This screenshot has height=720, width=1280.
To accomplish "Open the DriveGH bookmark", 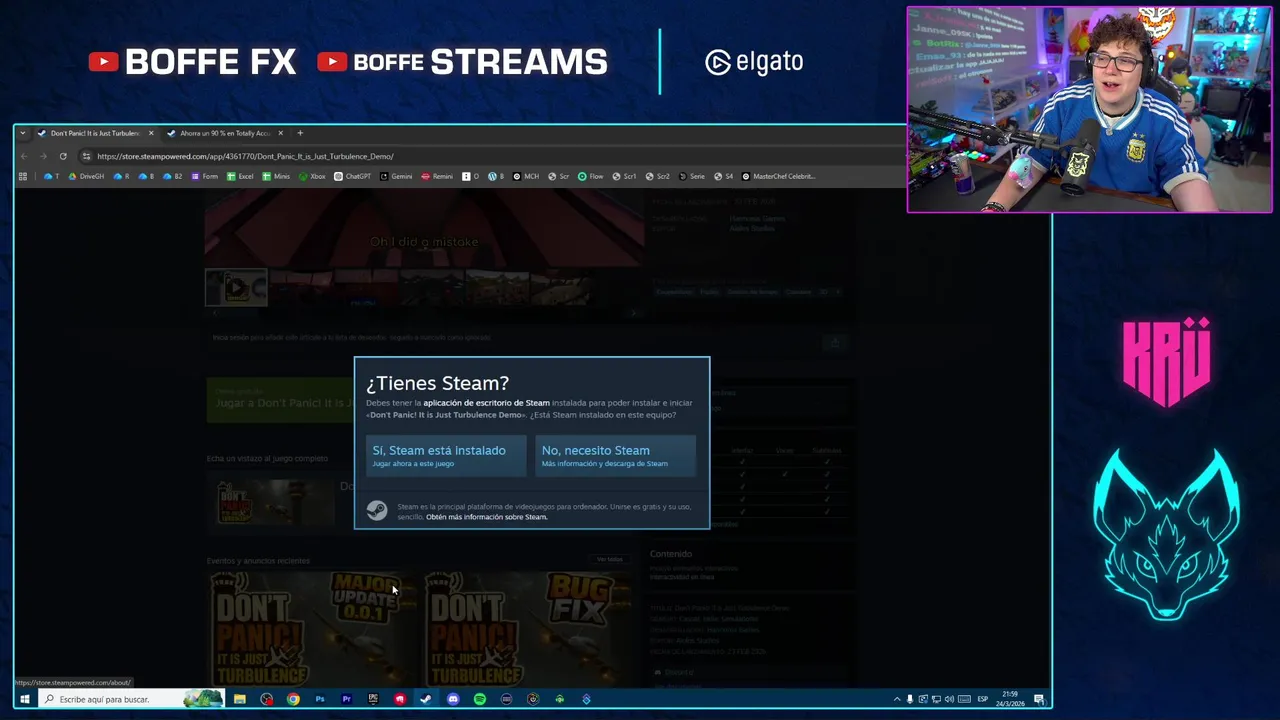I will 86,176.
